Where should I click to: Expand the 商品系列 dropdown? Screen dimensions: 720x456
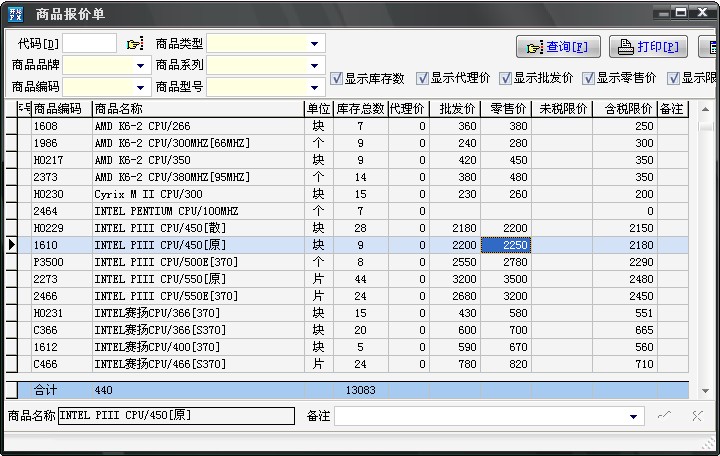(315, 65)
